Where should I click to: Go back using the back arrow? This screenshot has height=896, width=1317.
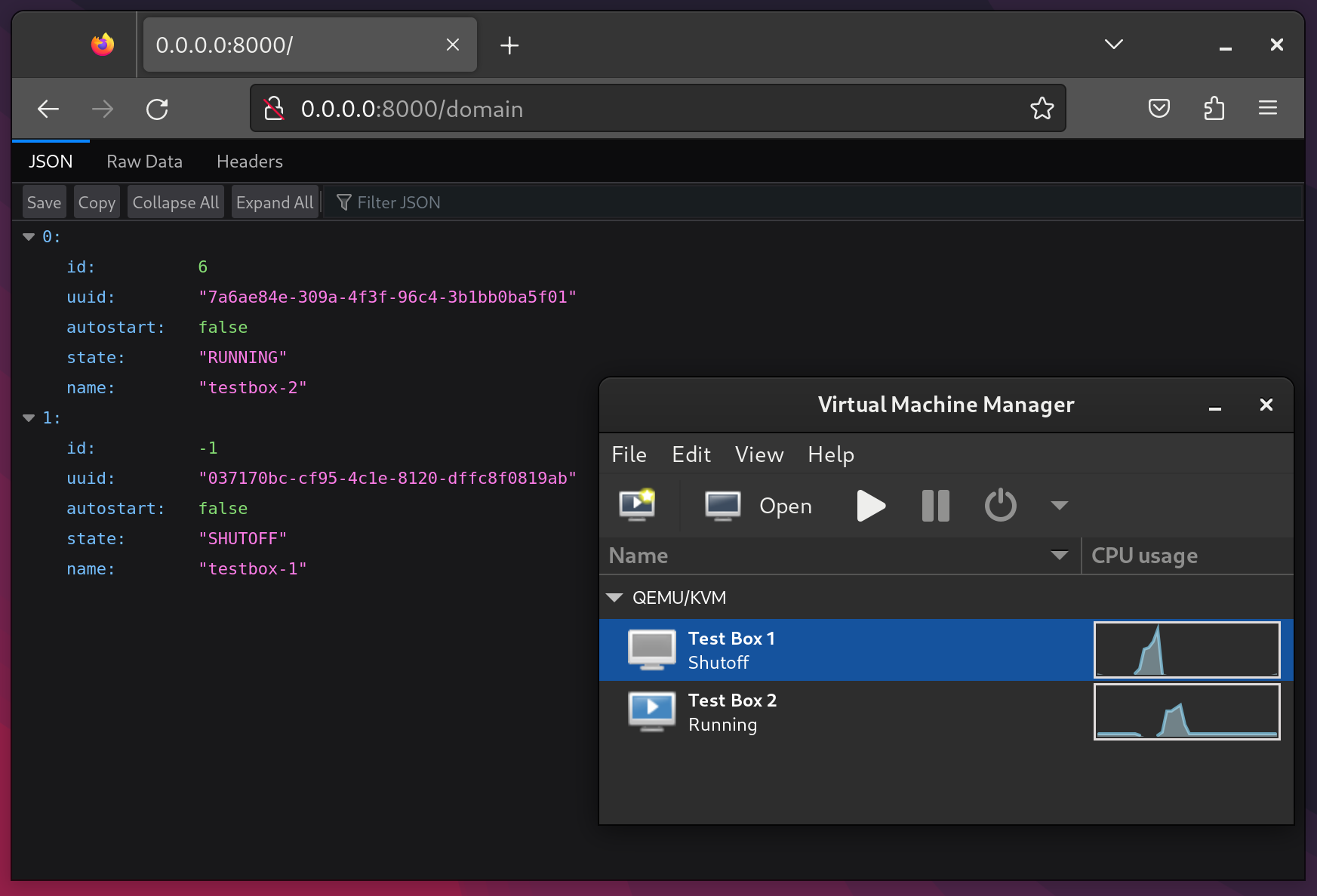[x=48, y=109]
